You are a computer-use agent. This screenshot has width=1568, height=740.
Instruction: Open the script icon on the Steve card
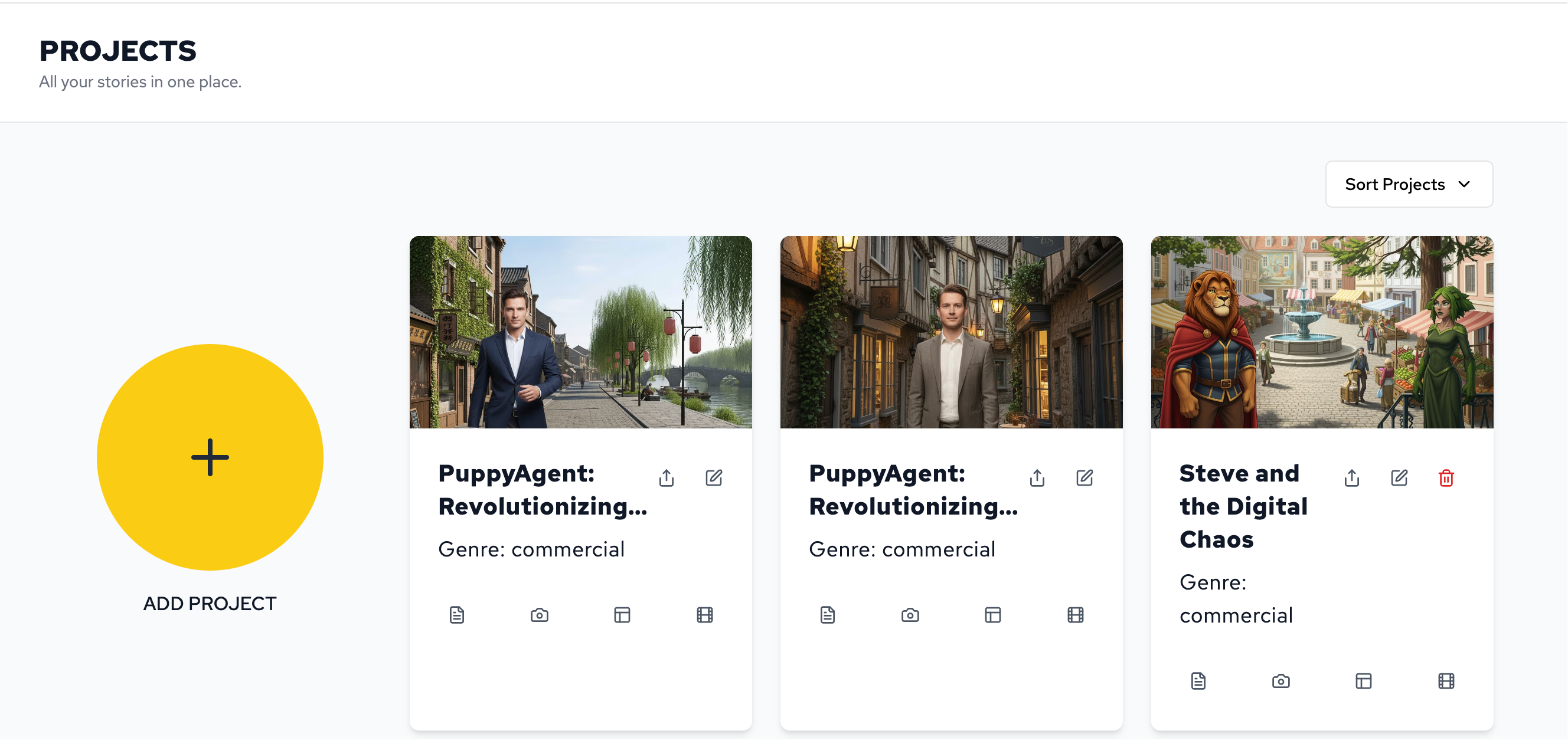(1197, 681)
